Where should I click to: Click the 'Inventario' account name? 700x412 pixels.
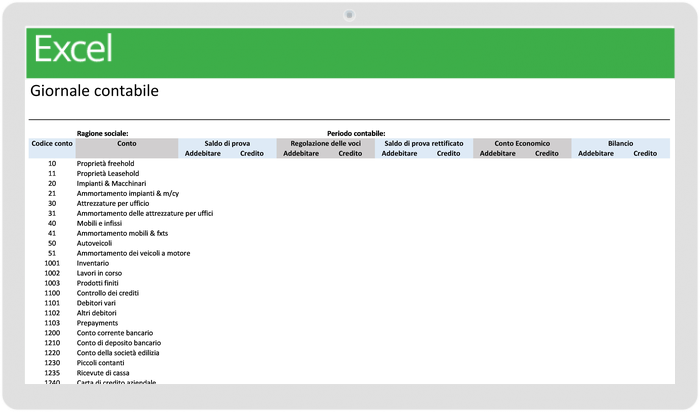[93, 263]
